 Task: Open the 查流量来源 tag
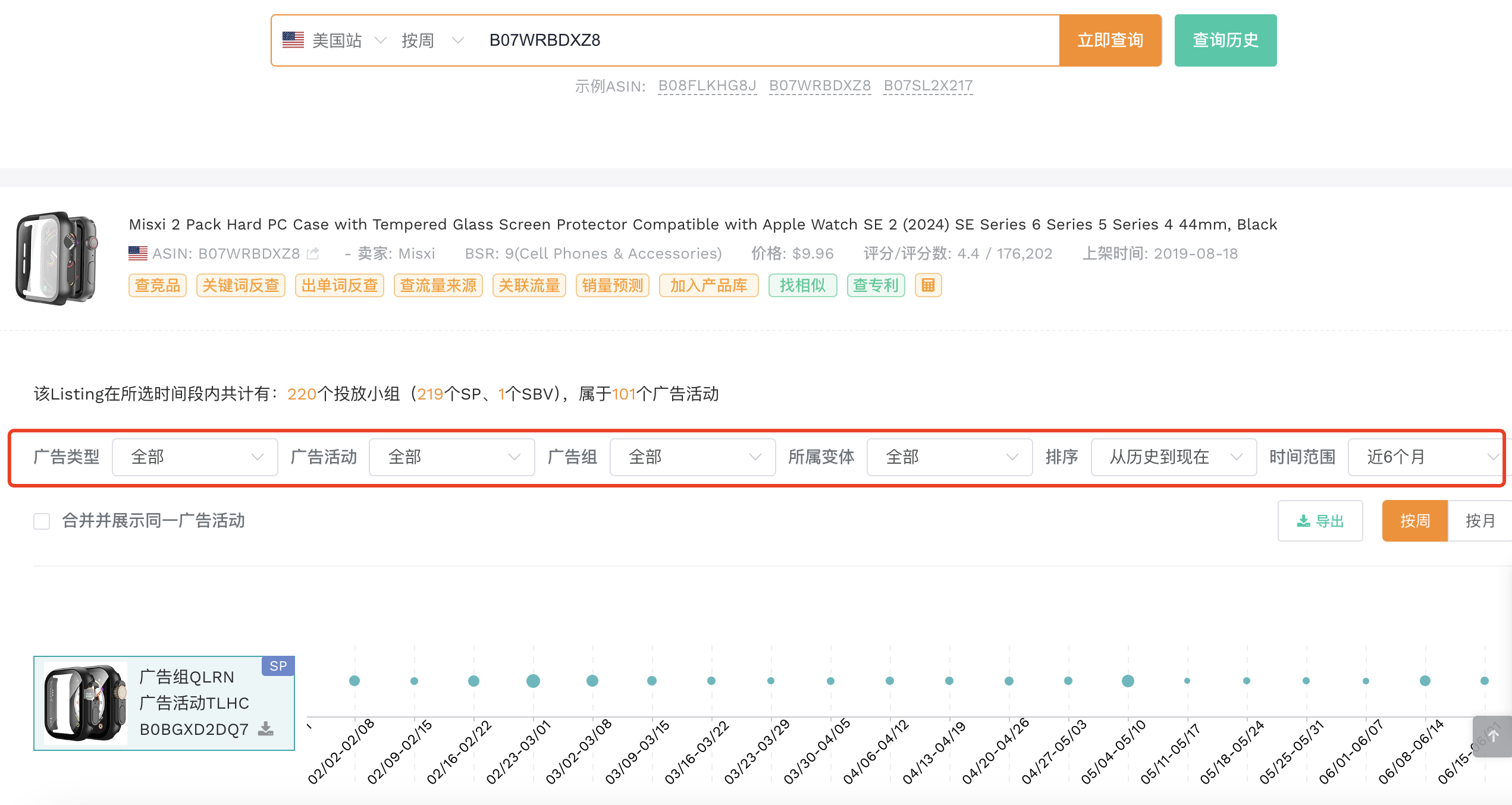point(438,285)
